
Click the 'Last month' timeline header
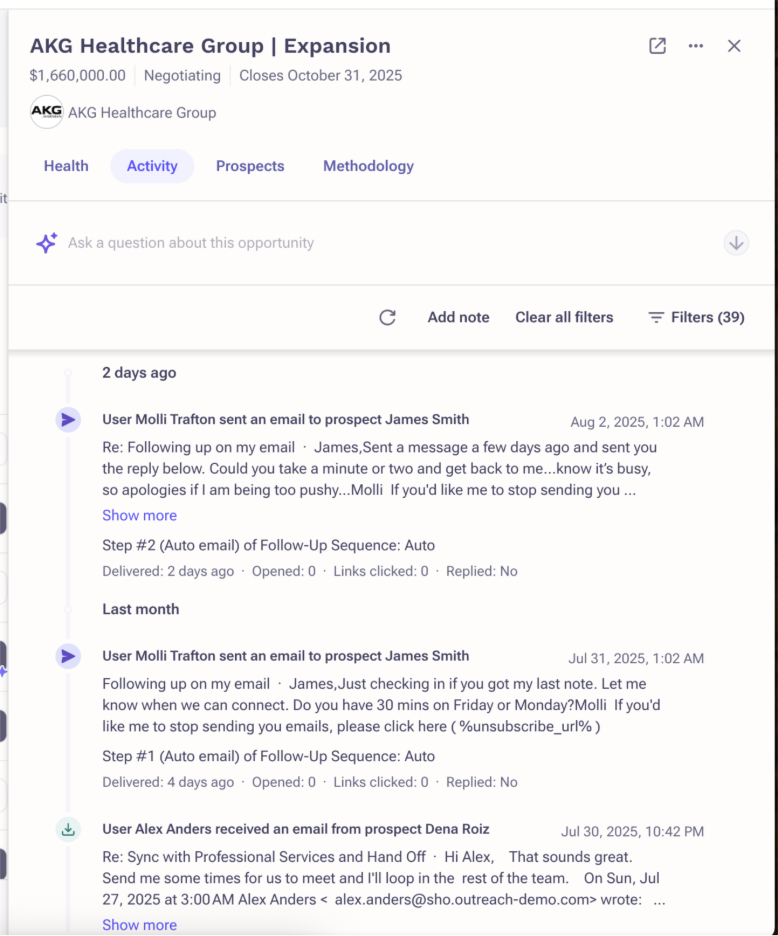141,609
